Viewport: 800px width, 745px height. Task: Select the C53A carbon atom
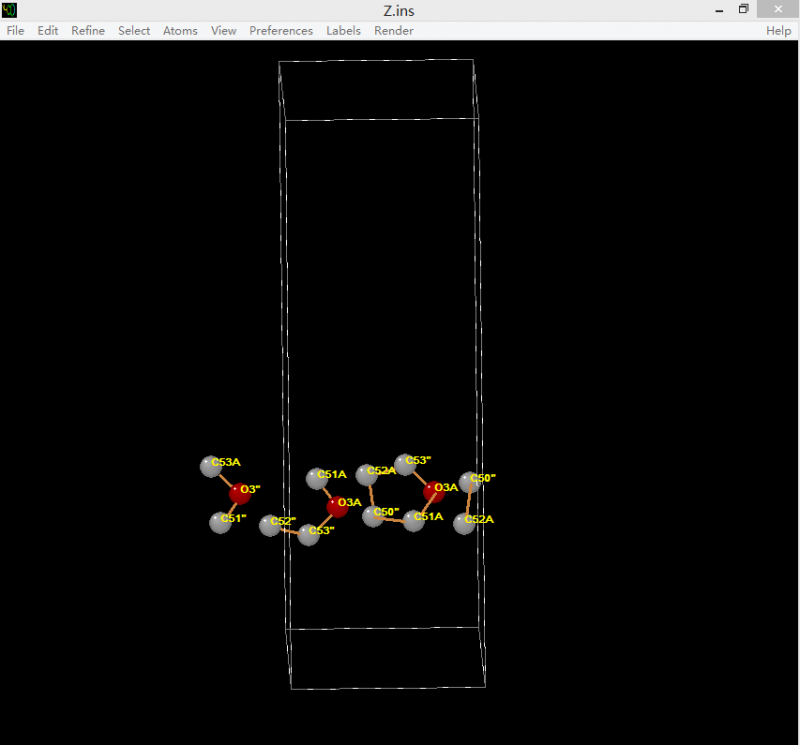point(211,466)
